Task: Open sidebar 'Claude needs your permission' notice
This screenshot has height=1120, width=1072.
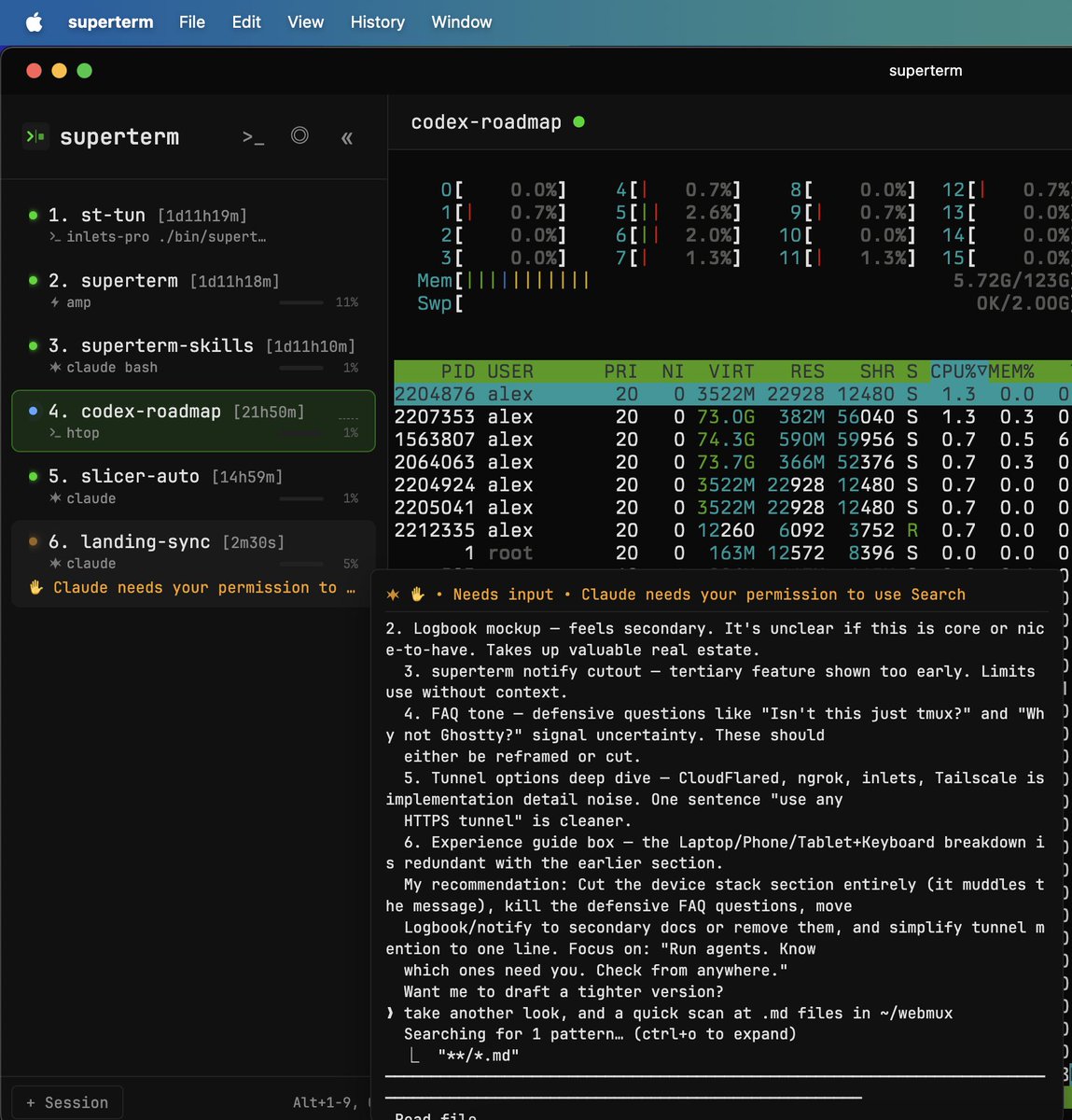Action: [x=193, y=588]
